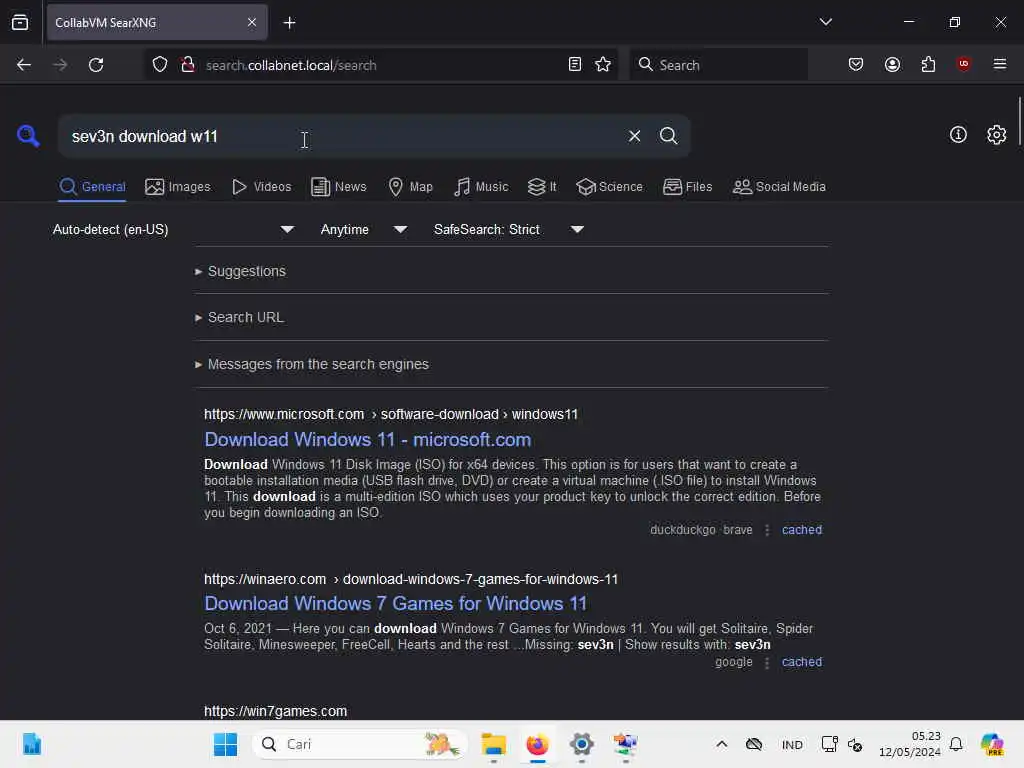1024x768 pixels.
Task: Open the Auto-detect language dropdown
Action: (173, 229)
